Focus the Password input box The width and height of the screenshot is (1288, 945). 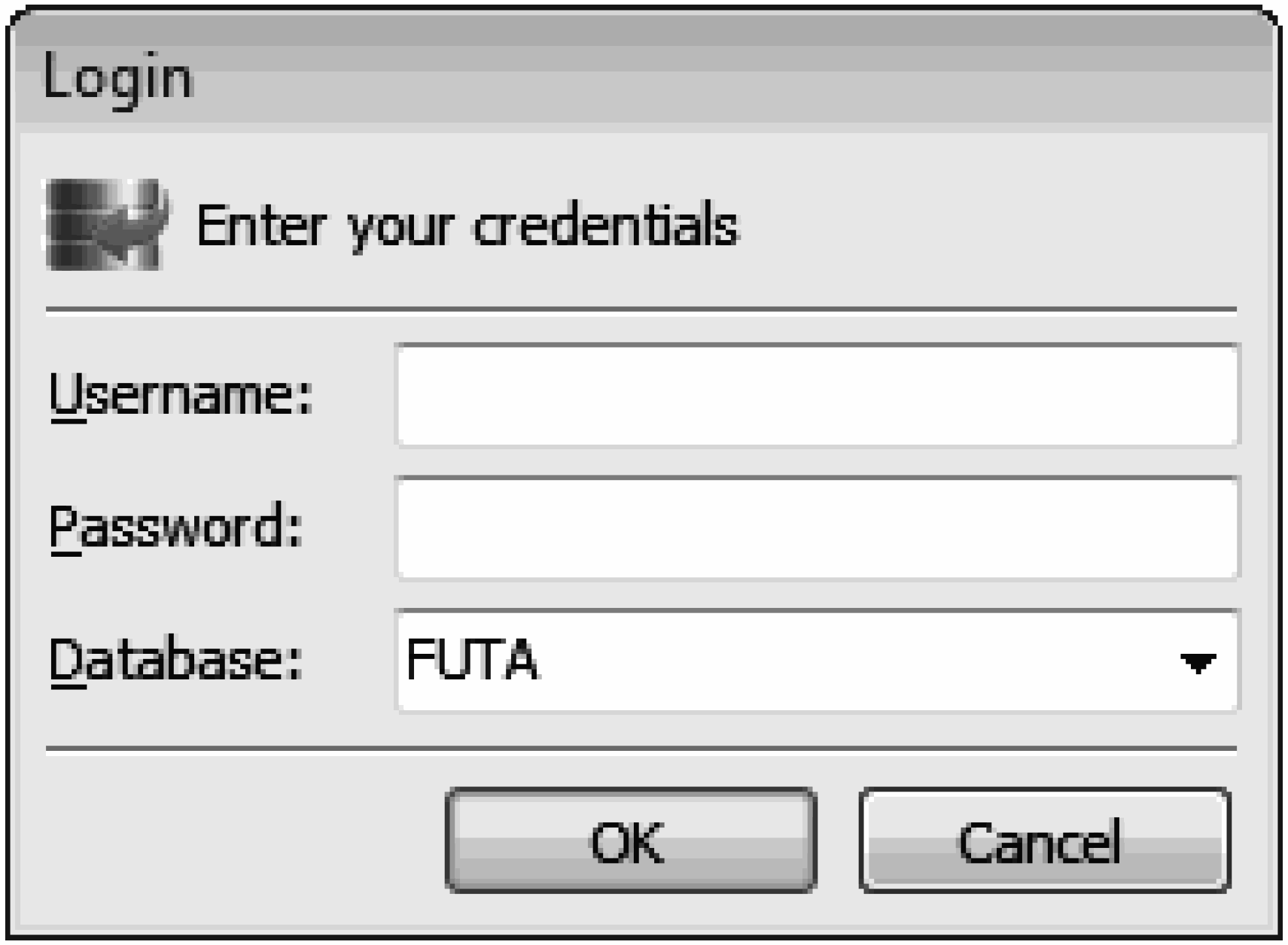[x=816, y=529]
